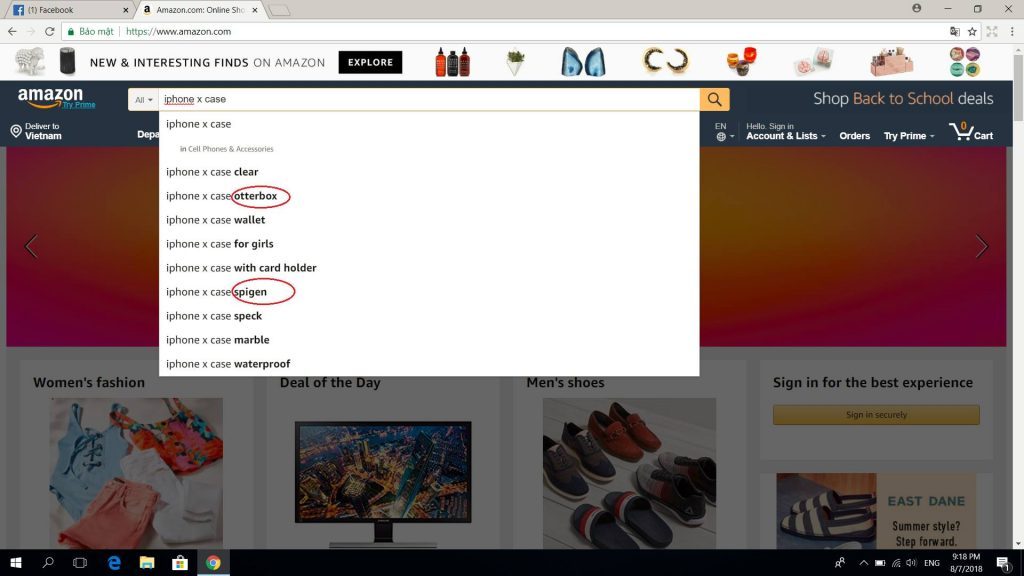This screenshot has width=1024, height=576.
Task: Select first suggestion "iphone x case"
Action: tap(429, 124)
